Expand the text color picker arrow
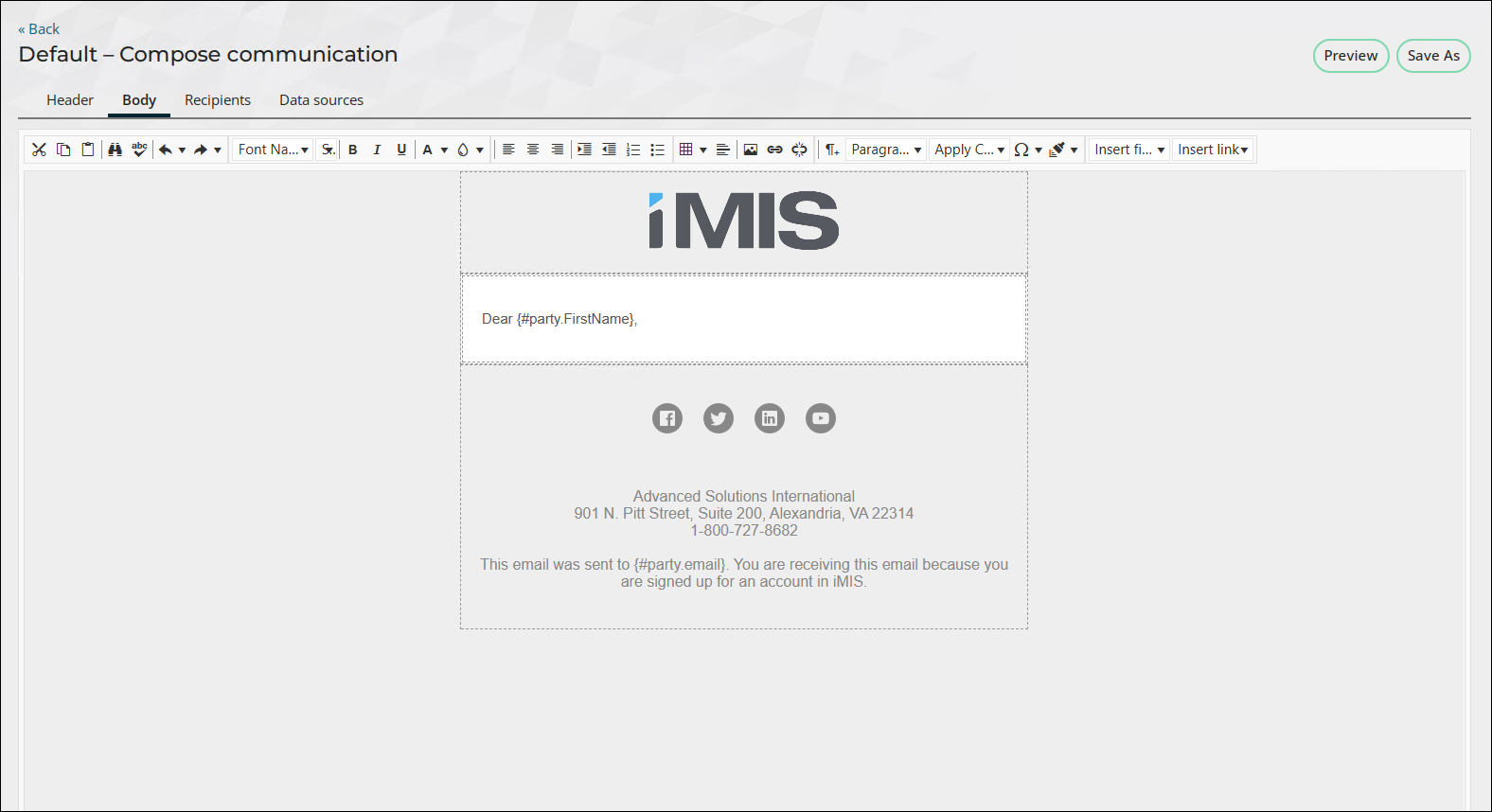 (444, 150)
